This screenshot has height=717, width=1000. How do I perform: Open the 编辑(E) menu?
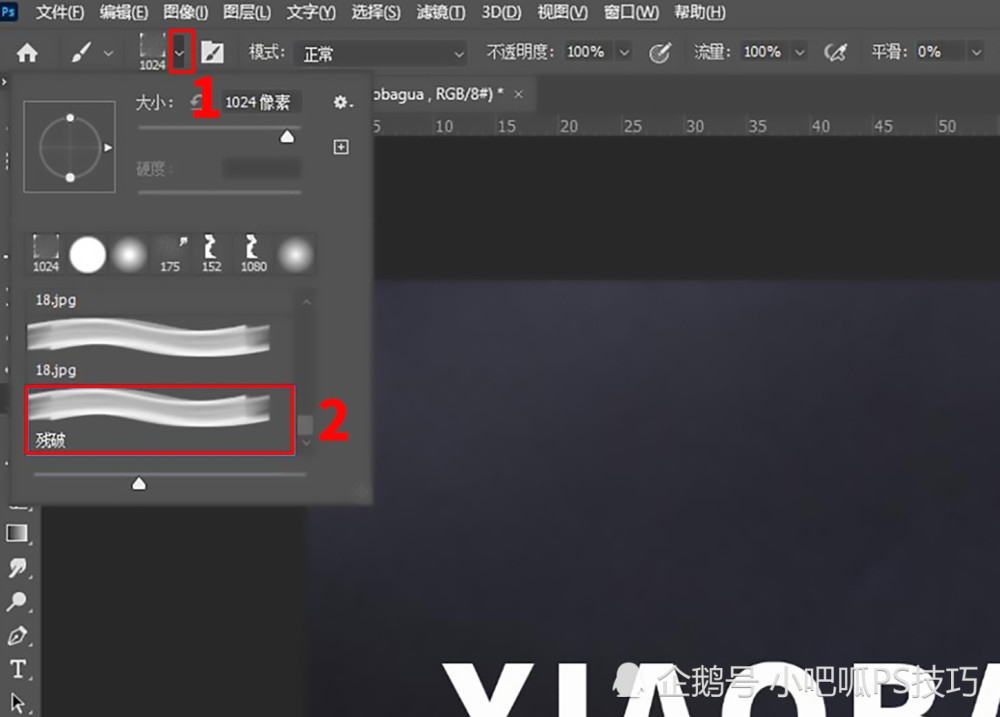point(123,12)
